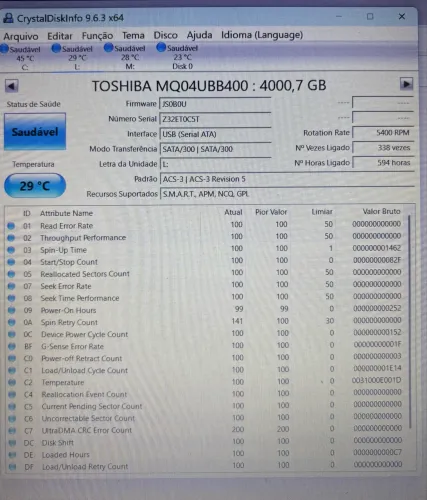
Task: Click the status icon for Spin Retry Count
Action: coord(12,322)
